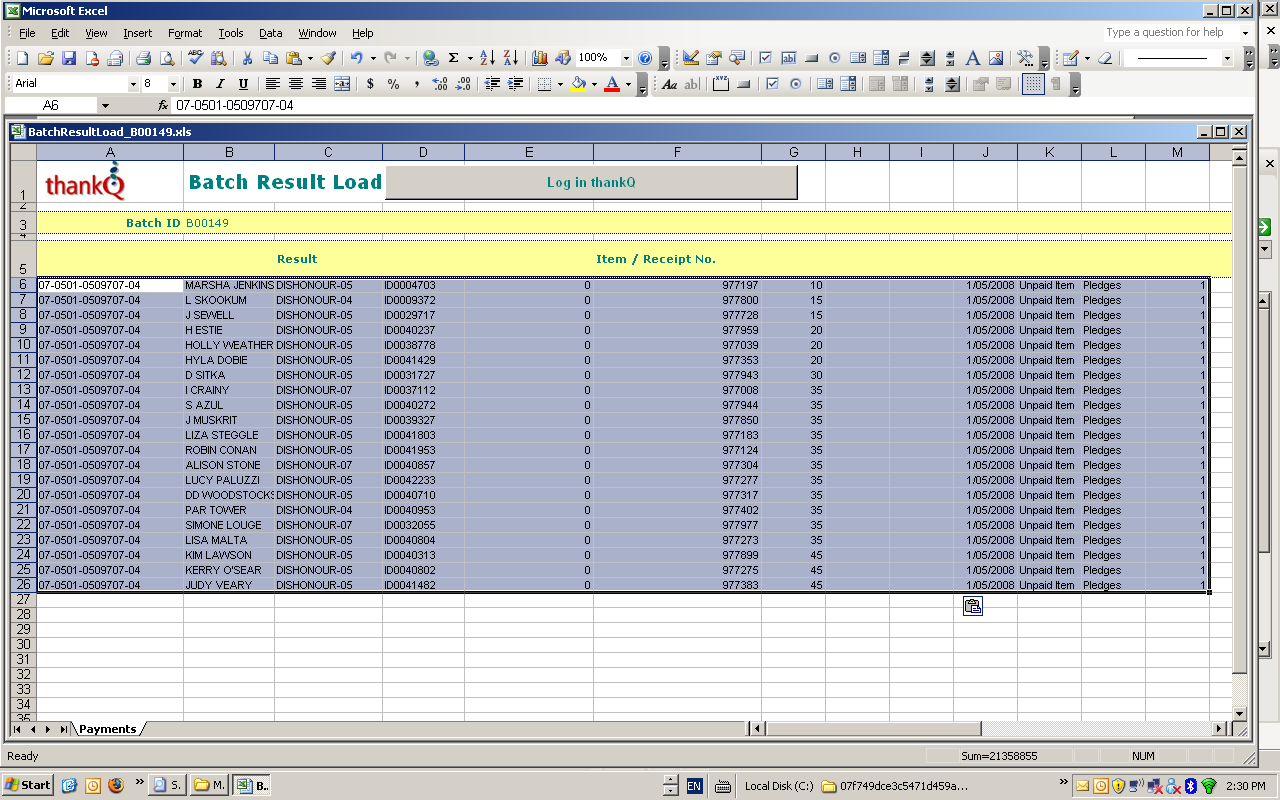Click View Code in Control Toolbox

point(737,58)
